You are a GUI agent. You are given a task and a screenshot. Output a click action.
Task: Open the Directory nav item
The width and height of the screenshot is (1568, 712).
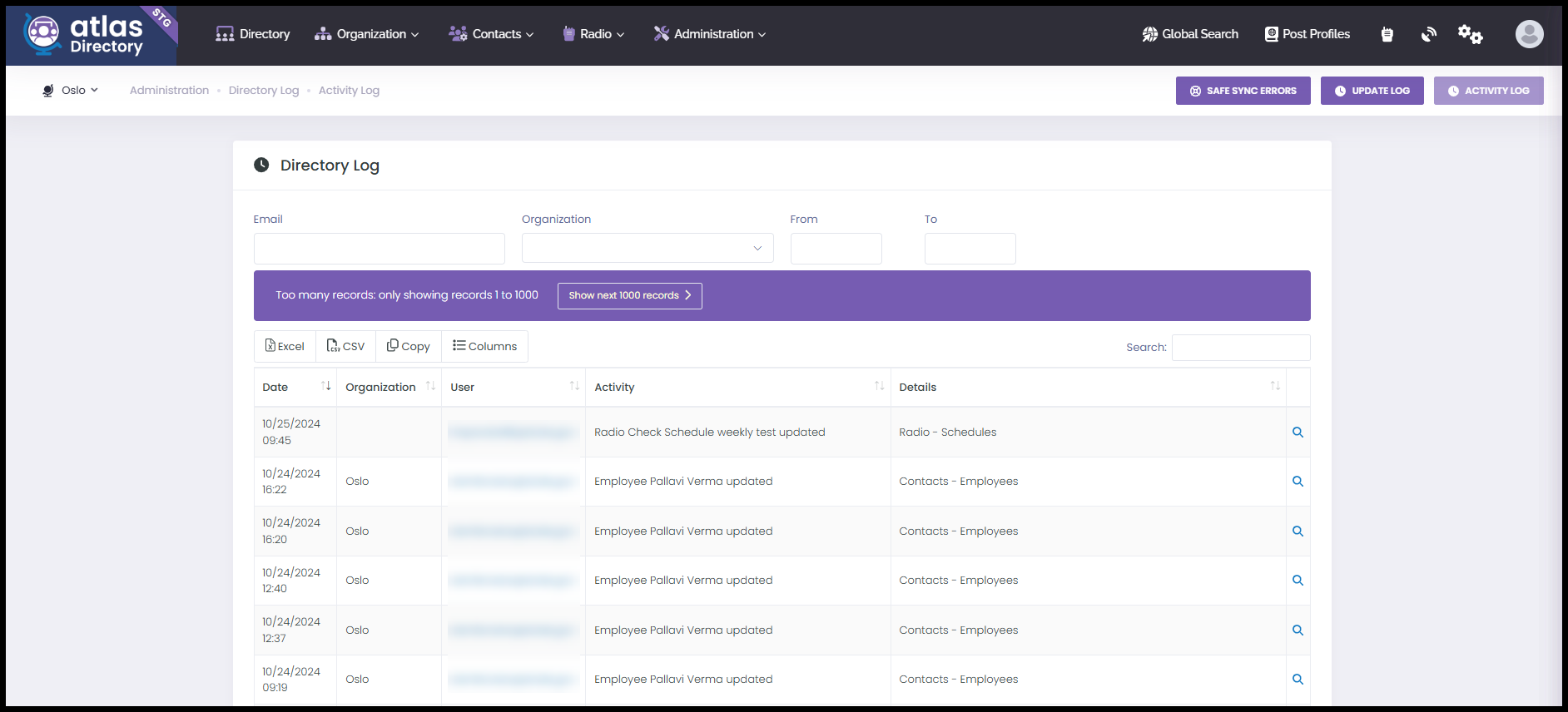252,34
